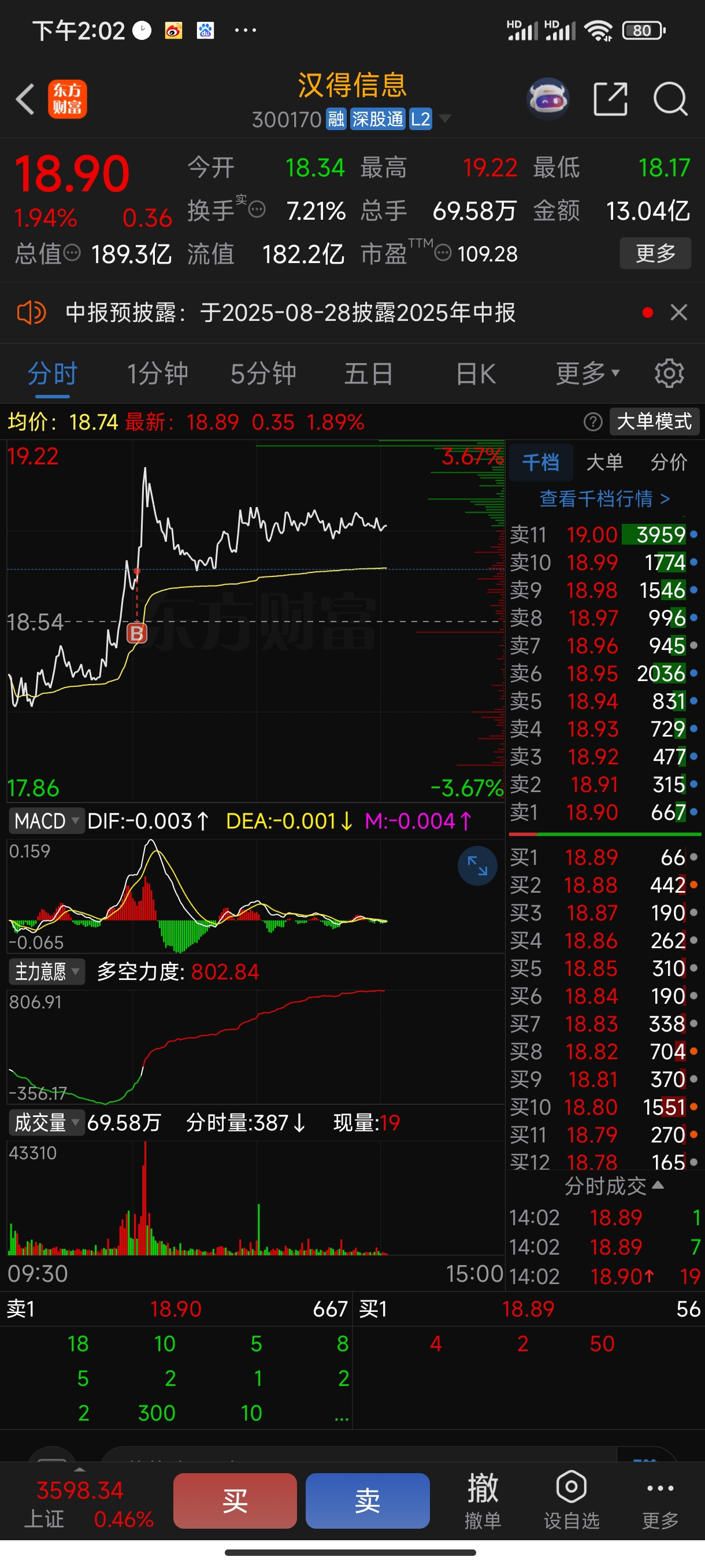Image resolution: width=705 pixels, height=1568 pixels.
Task: Select the 买10 18.80 order row
Action: point(604,1107)
